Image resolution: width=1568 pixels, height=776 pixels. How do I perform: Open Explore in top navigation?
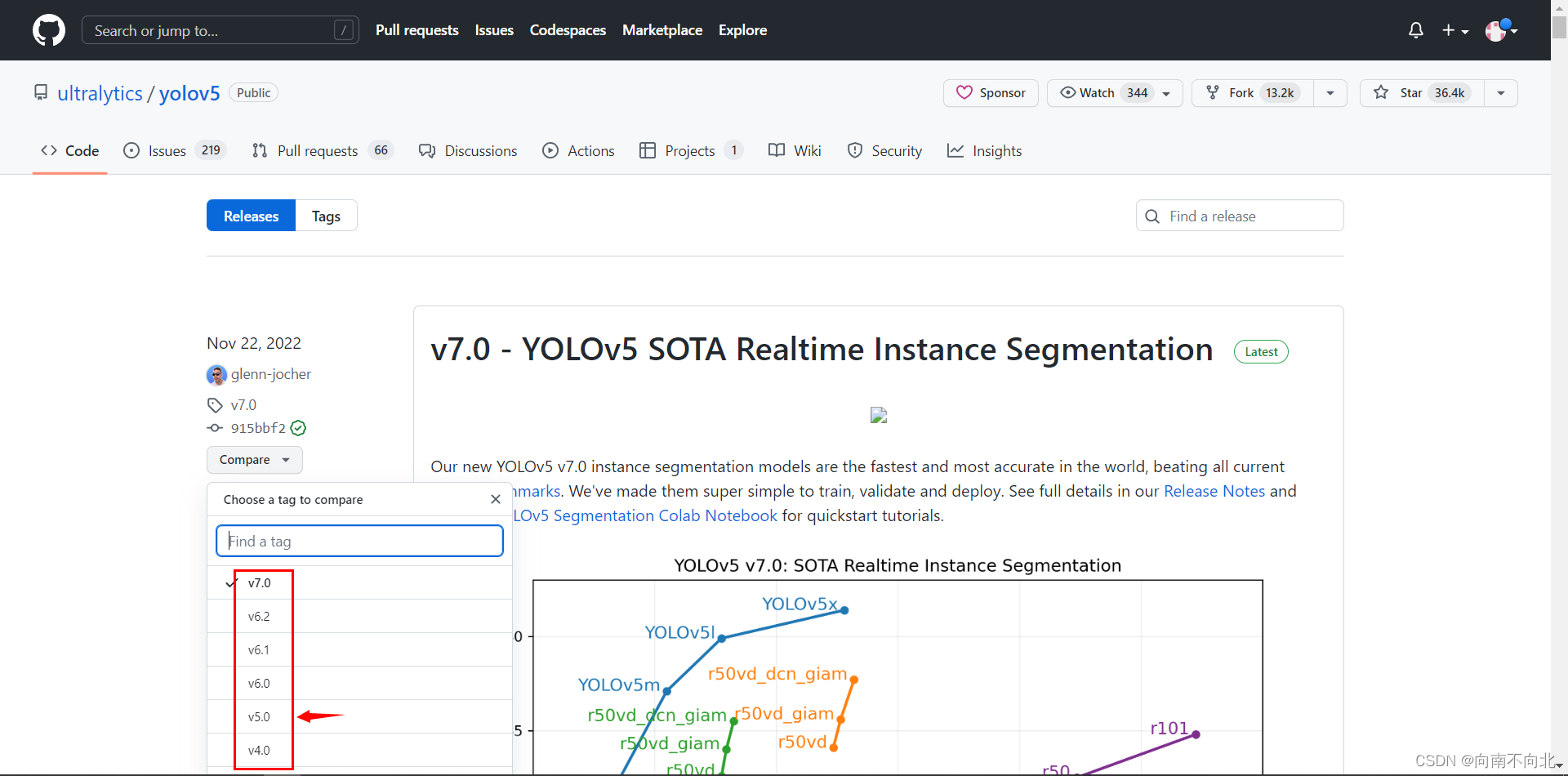tap(742, 30)
